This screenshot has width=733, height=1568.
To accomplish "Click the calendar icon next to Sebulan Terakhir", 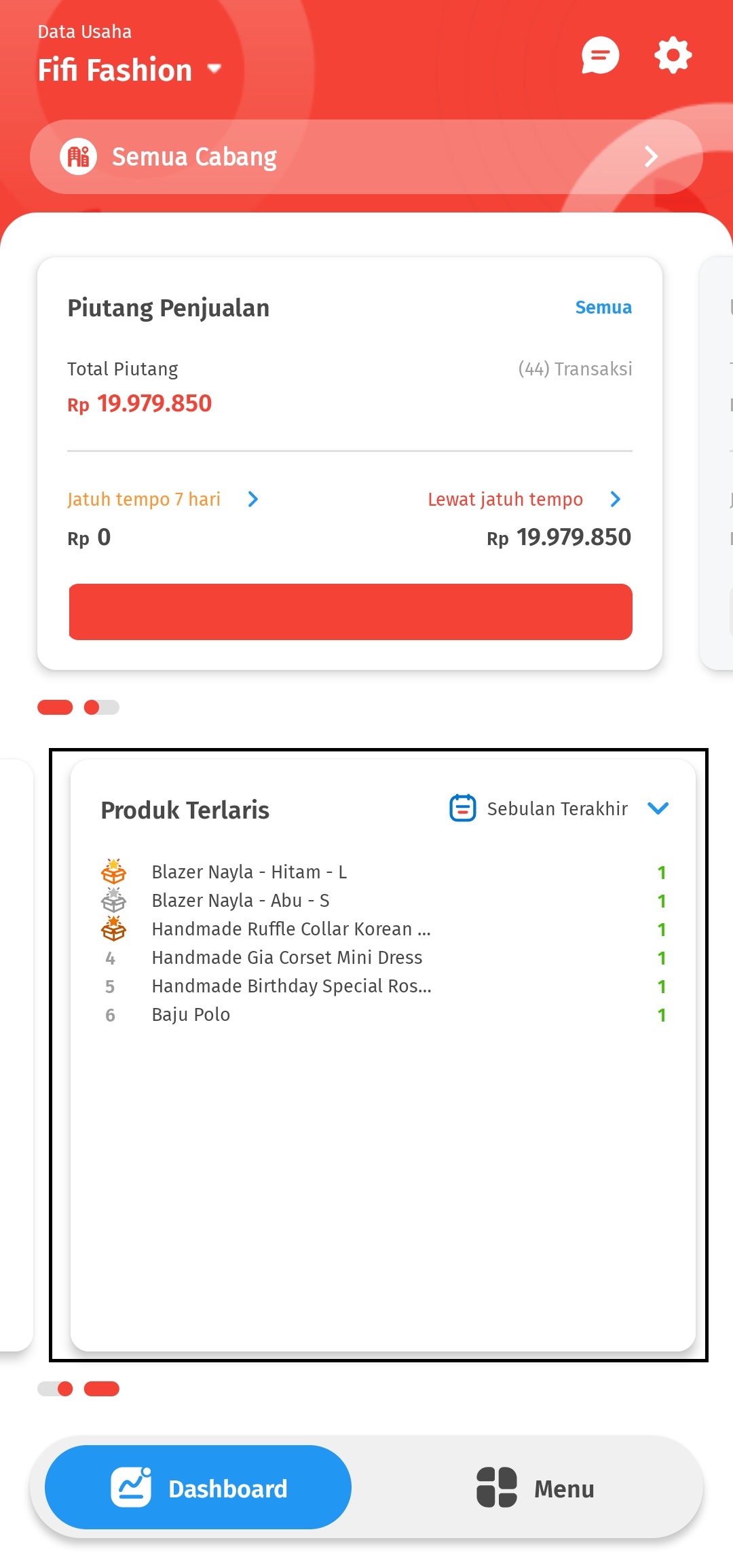I will tap(462, 808).
